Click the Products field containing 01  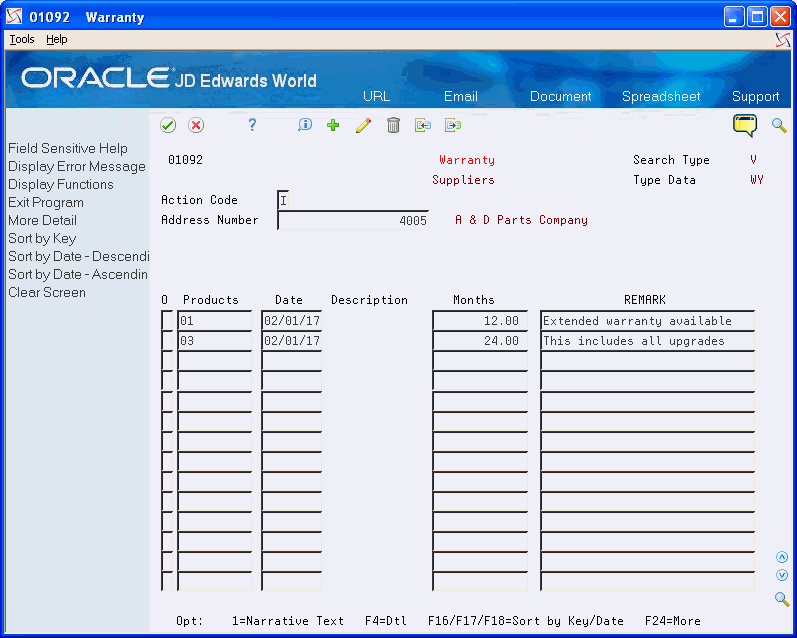pos(214,321)
